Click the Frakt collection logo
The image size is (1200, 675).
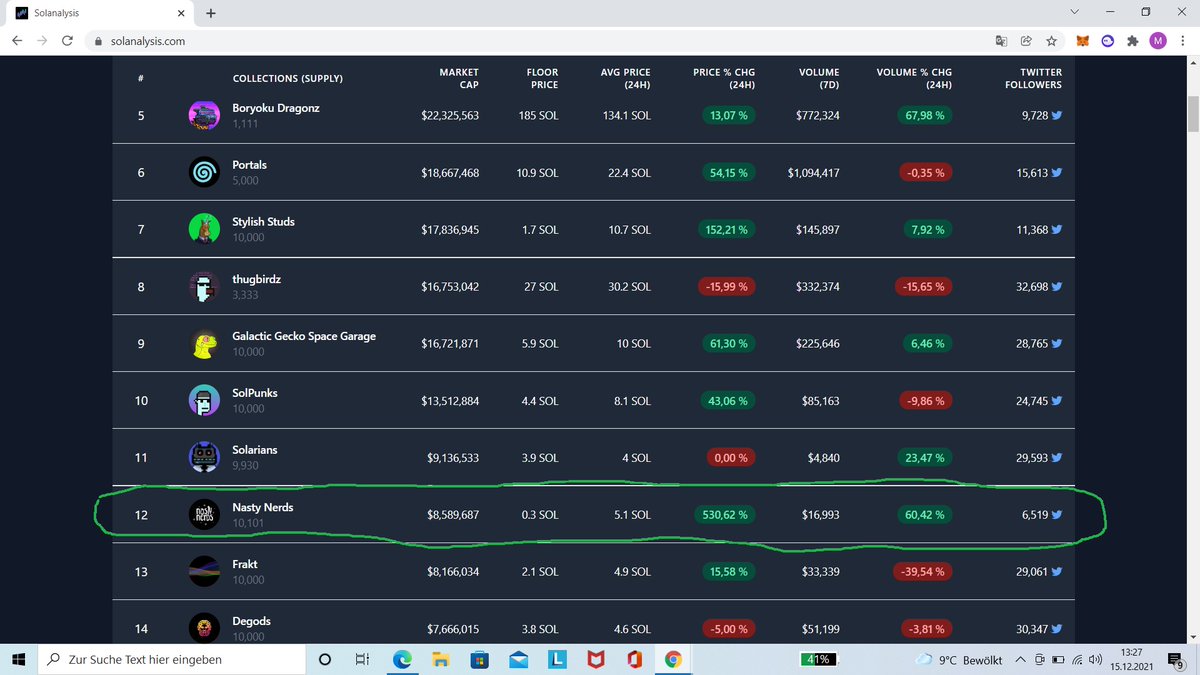(204, 572)
